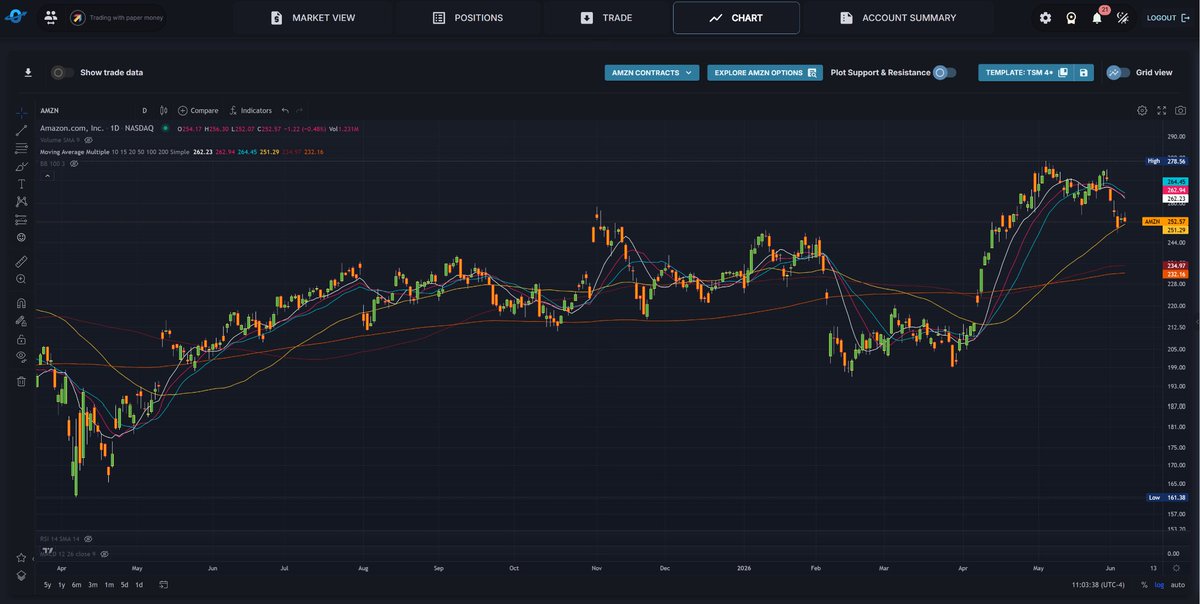1200x604 pixels.
Task: Open the timezone menu 11:03:38 (UTC-4)
Action: tap(1097, 585)
